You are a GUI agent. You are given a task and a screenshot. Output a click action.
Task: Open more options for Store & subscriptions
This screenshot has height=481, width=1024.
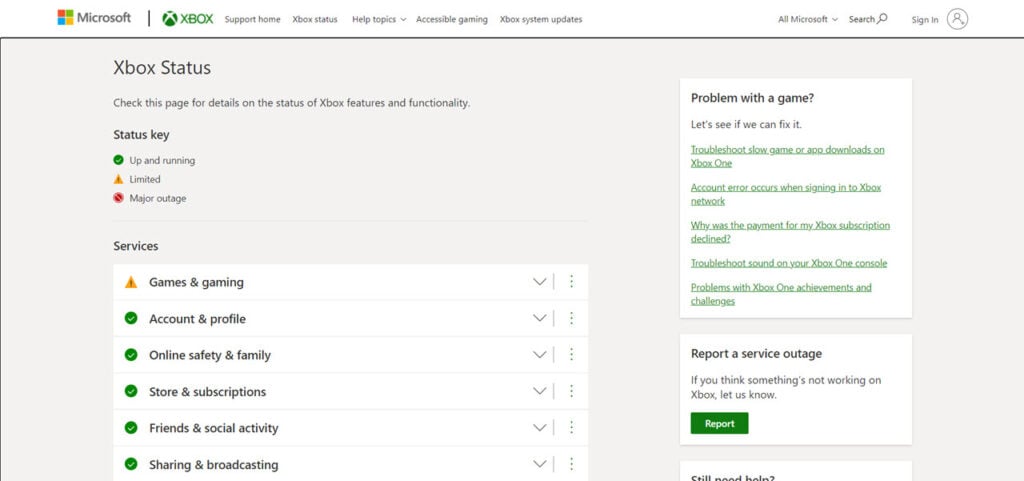[x=571, y=391]
